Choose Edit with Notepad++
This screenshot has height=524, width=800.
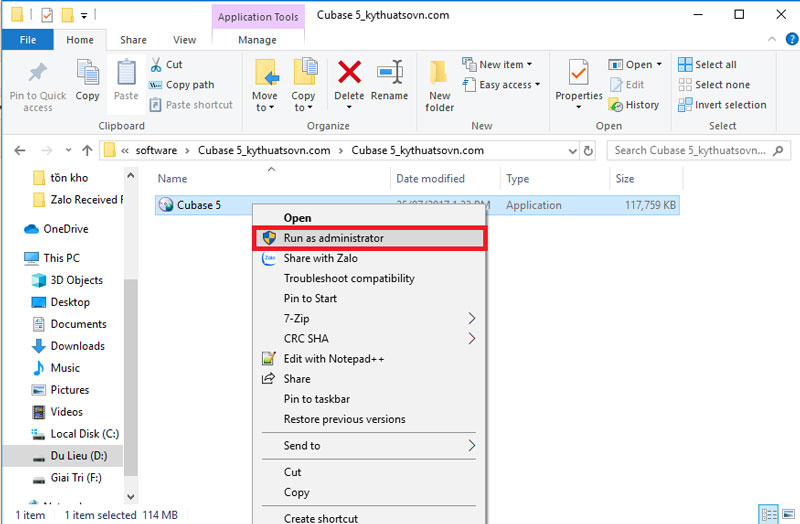[x=370, y=359]
